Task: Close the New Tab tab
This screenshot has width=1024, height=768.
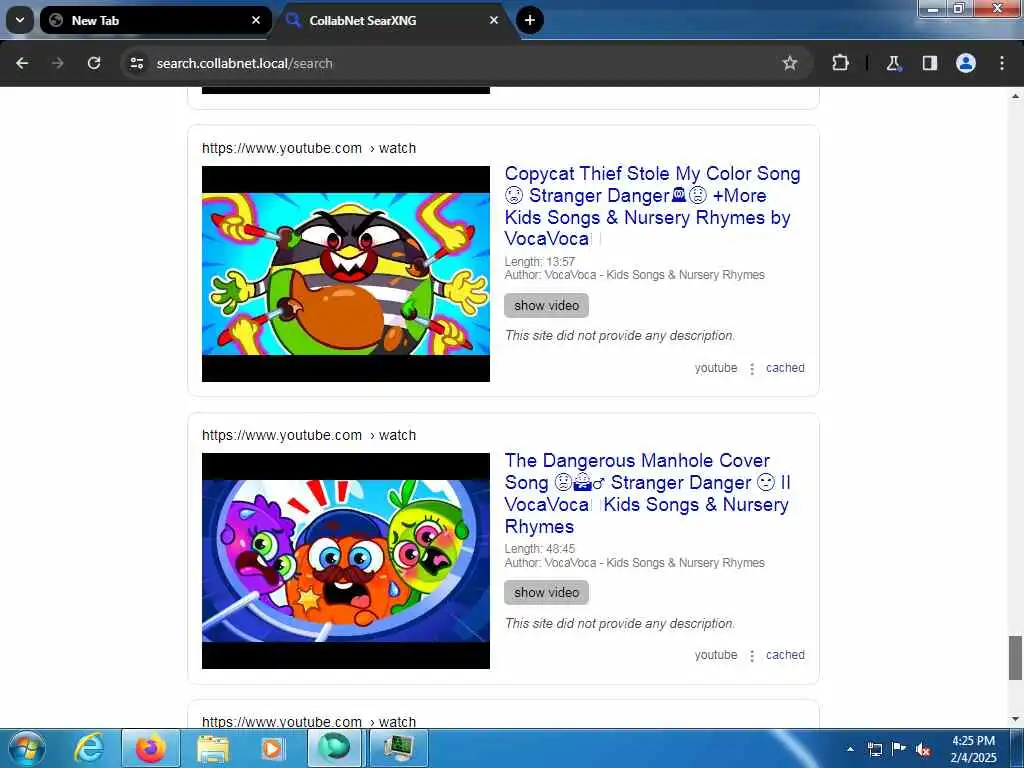Action: [x=256, y=20]
